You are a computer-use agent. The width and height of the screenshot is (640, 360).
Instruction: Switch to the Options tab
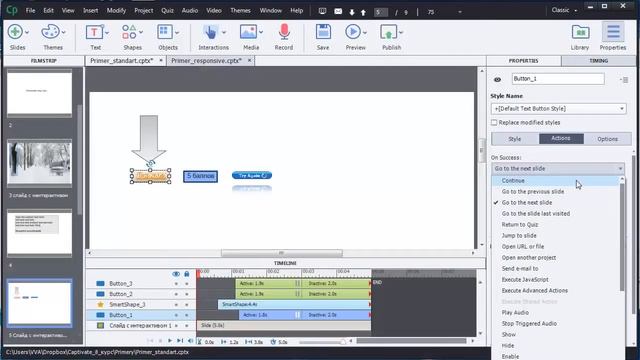coord(607,139)
